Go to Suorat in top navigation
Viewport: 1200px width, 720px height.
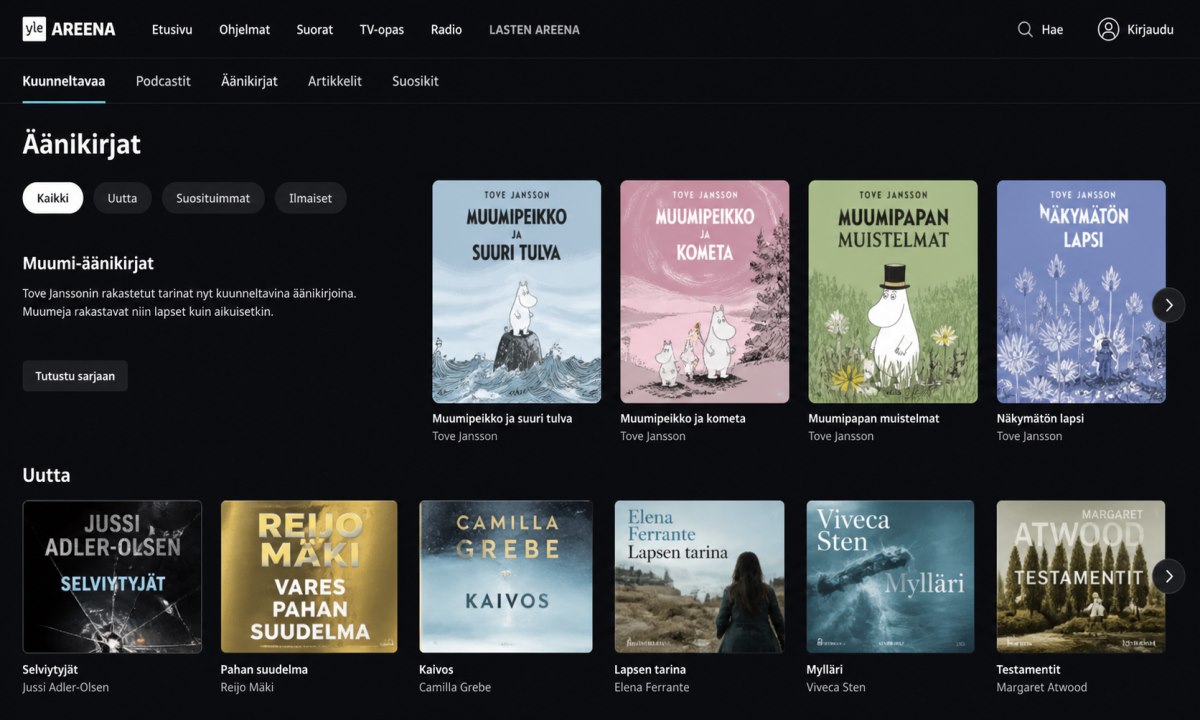[x=315, y=29]
